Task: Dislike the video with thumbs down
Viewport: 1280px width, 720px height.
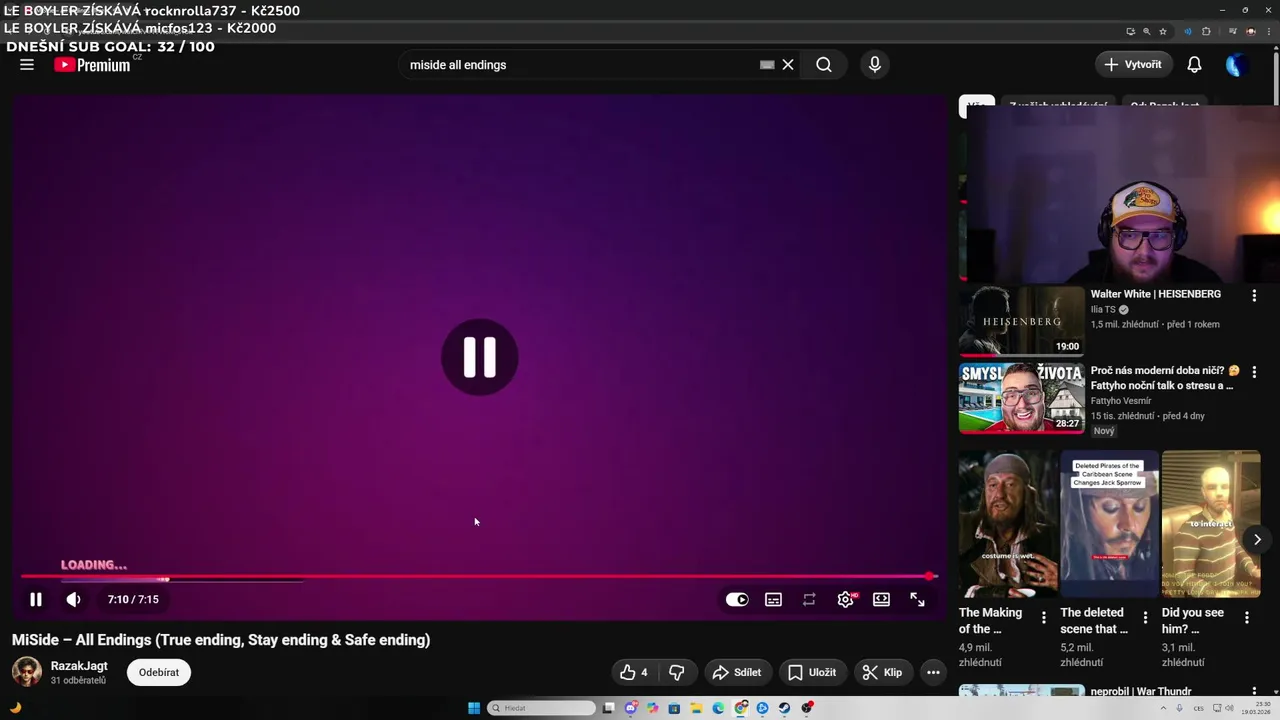Action: coord(677,673)
